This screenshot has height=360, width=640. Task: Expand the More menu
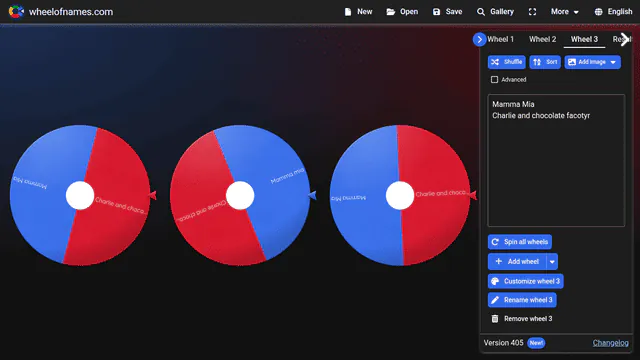564,12
